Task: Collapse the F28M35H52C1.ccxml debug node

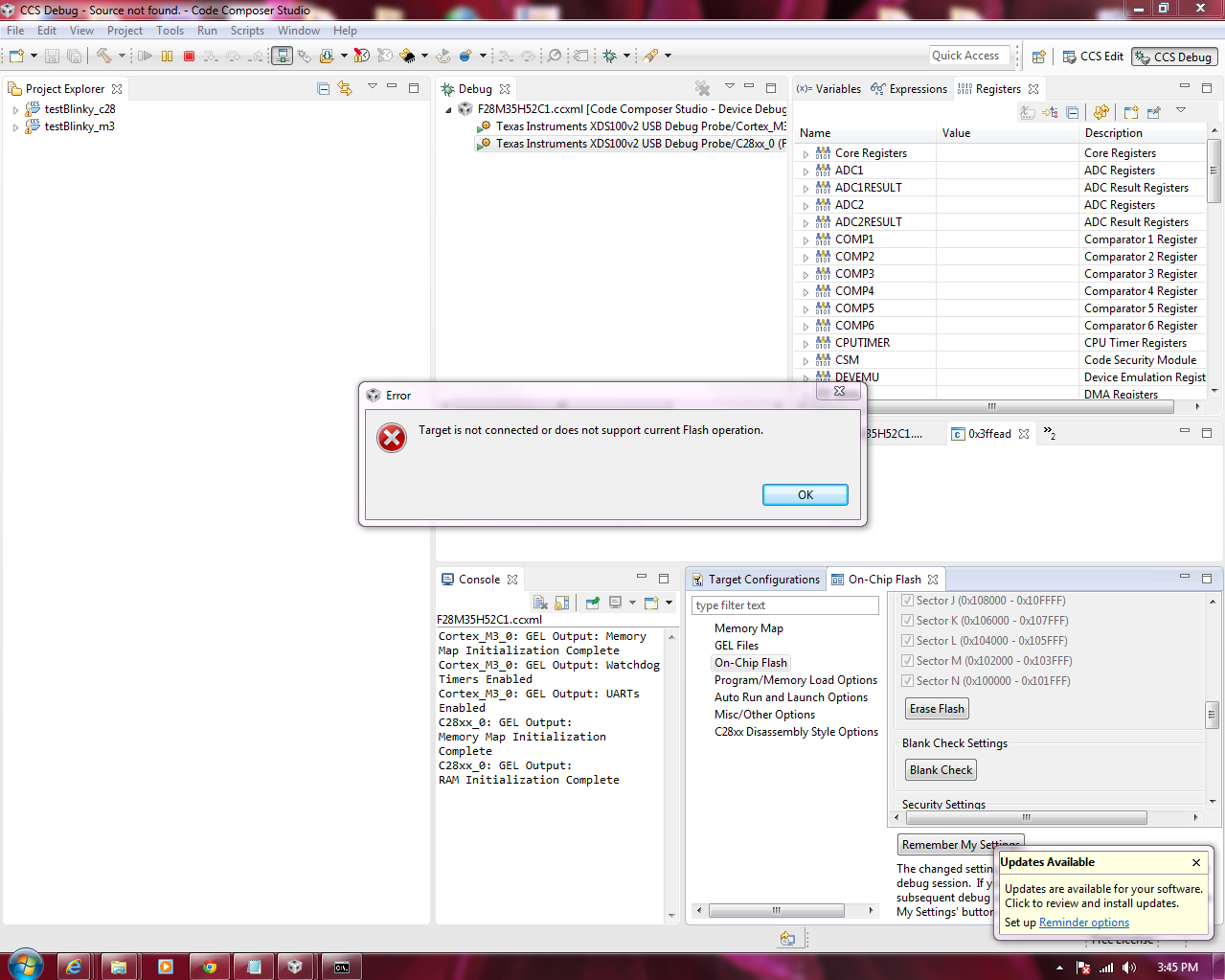Action: 448,110
